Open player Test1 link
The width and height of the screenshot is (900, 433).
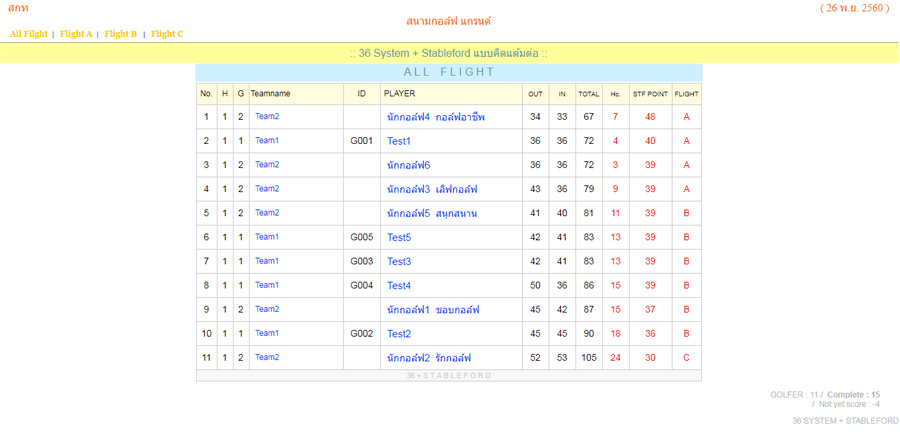(399, 141)
